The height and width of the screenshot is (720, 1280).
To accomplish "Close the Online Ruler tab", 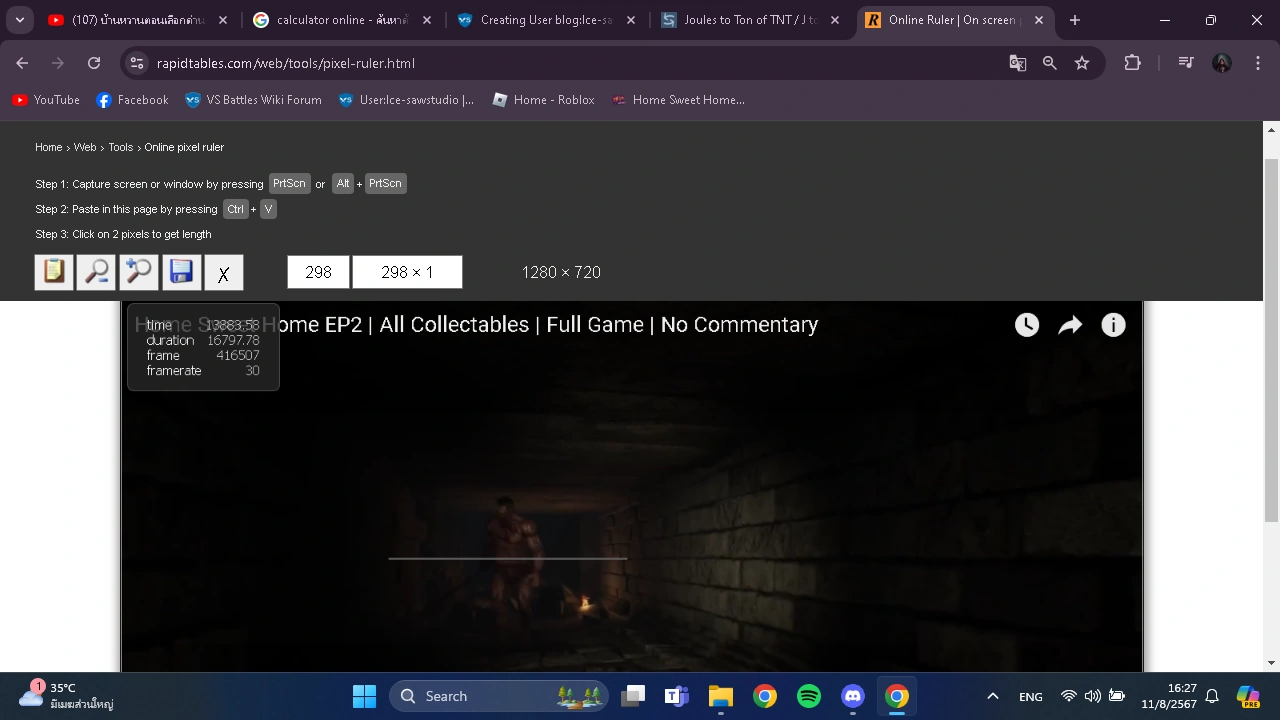I will pyautogui.click(x=1039, y=20).
